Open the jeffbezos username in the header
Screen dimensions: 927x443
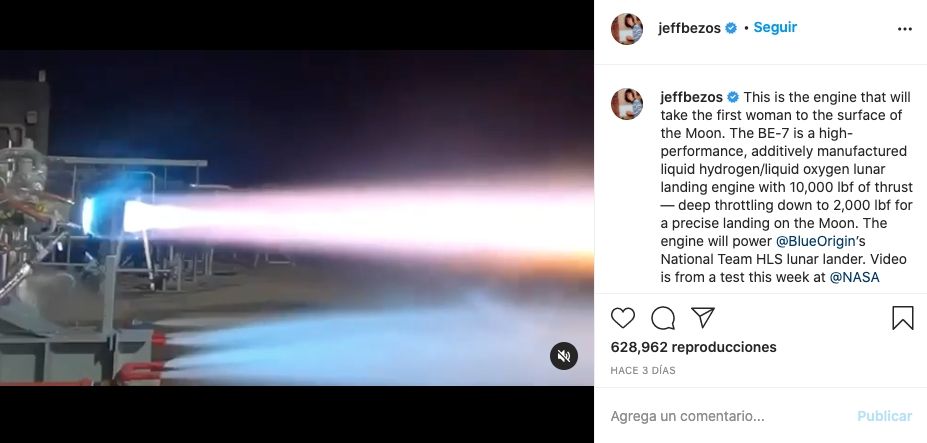click(689, 28)
